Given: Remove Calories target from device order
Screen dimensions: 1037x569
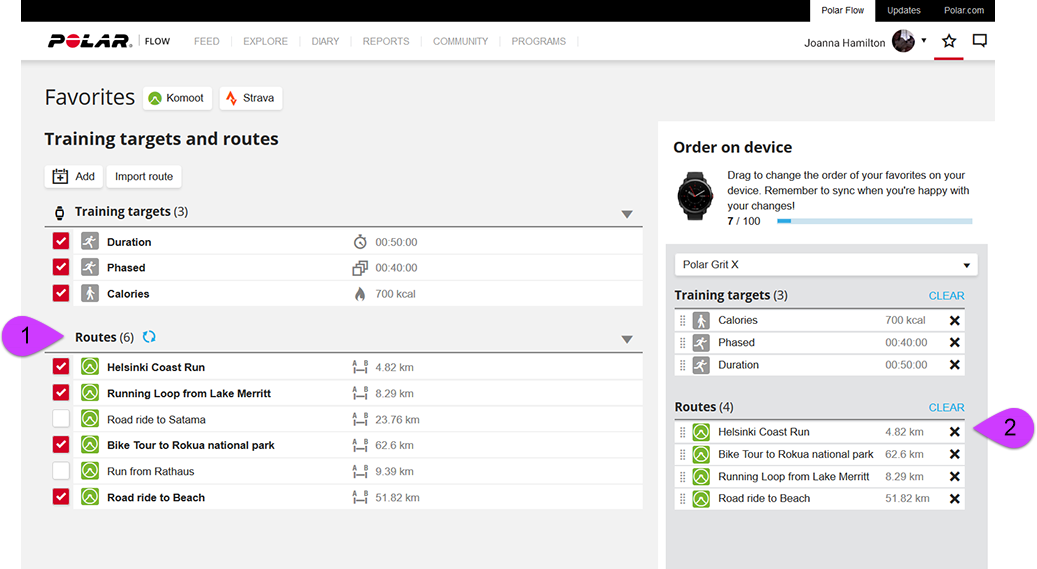Looking at the screenshot, I should pyautogui.click(x=954, y=320).
